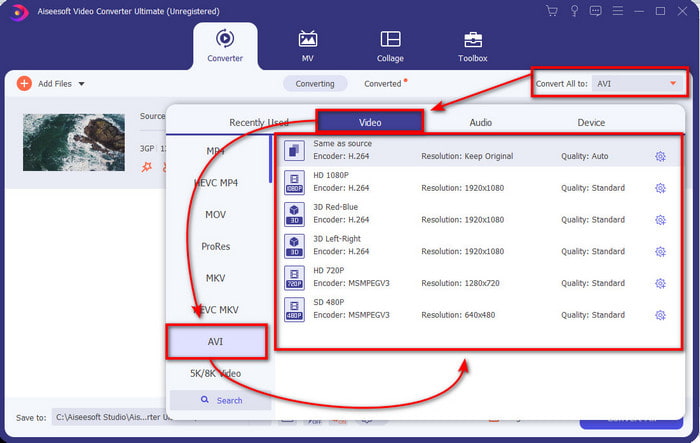
Task: Select the Audio format tab
Action: [481, 122]
